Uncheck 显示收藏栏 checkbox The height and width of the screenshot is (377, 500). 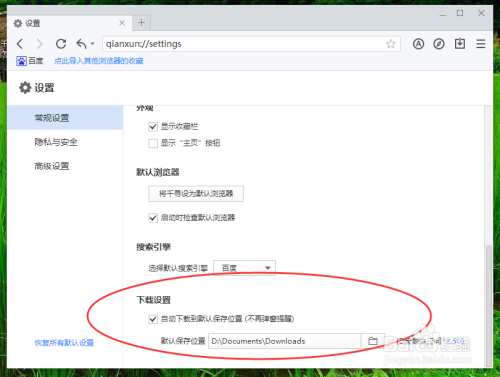pos(153,127)
